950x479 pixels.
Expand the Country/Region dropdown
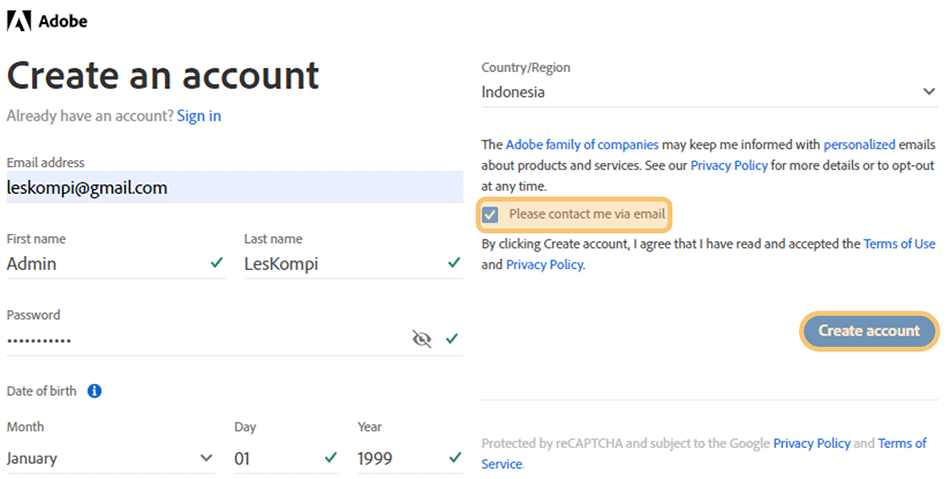(709, 92)
